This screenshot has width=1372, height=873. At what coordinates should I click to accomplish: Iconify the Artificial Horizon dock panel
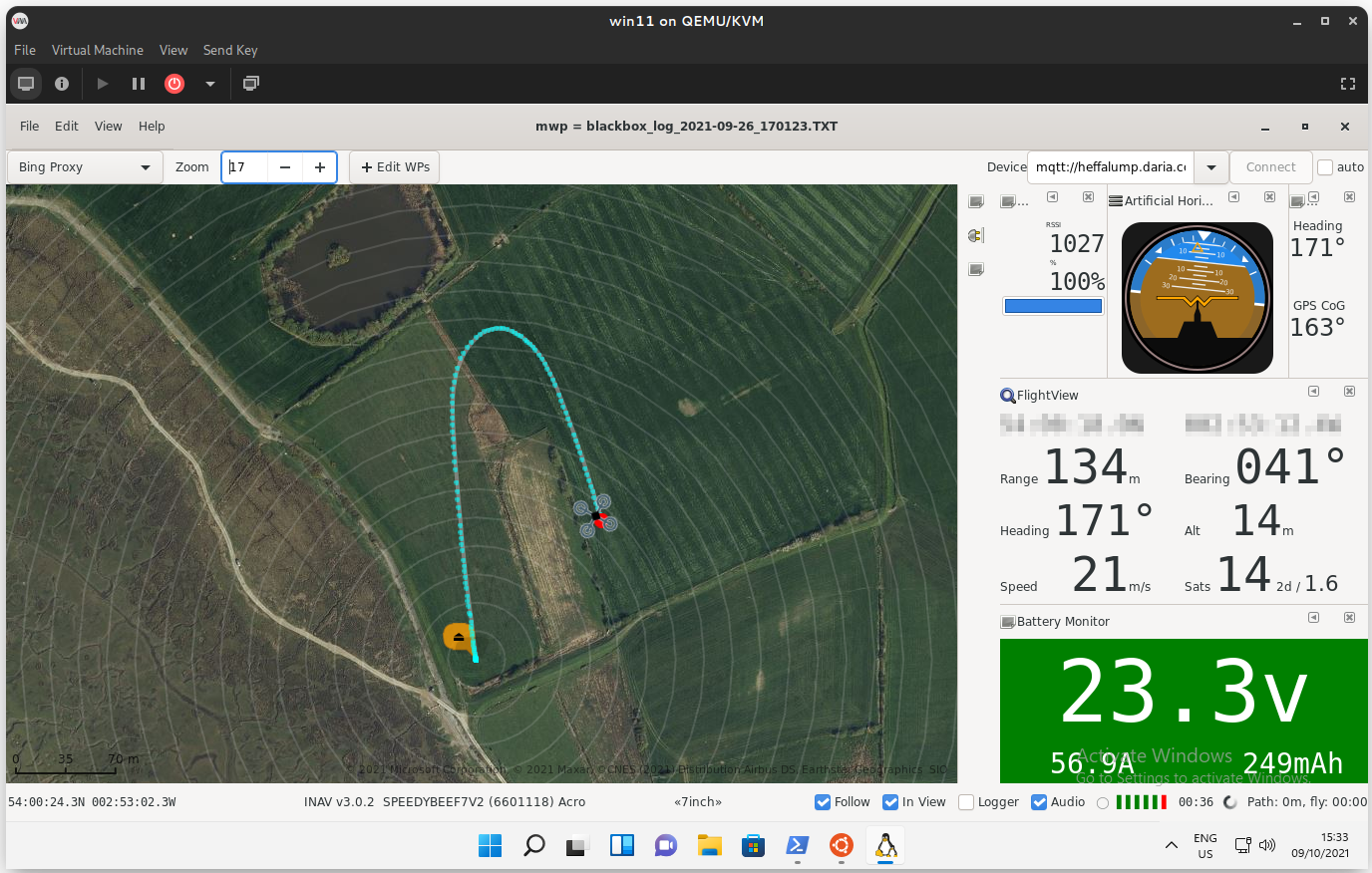(x=1233, y=197)
